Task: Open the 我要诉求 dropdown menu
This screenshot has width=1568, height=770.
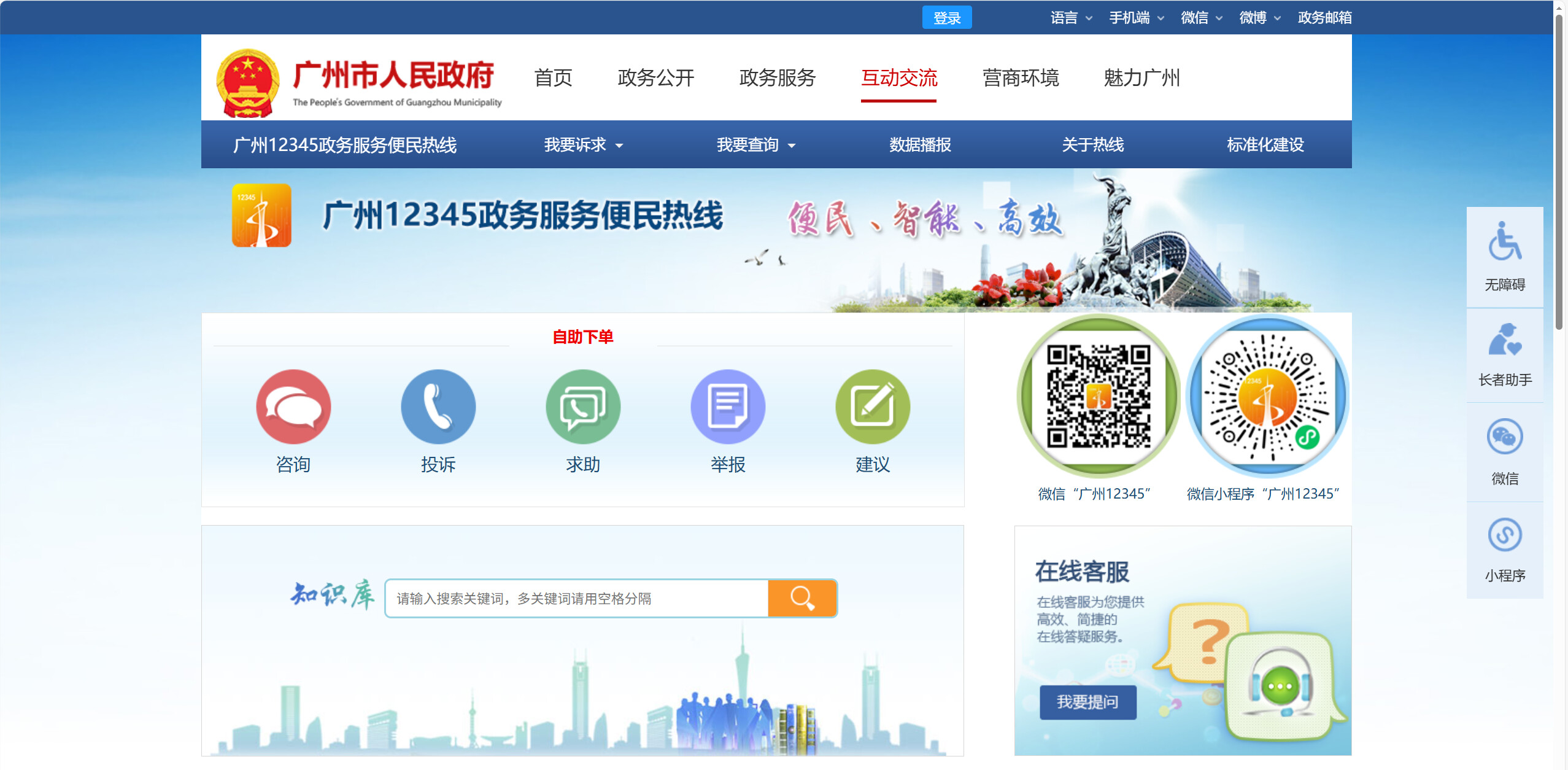Action: click(x=583, y=145)
